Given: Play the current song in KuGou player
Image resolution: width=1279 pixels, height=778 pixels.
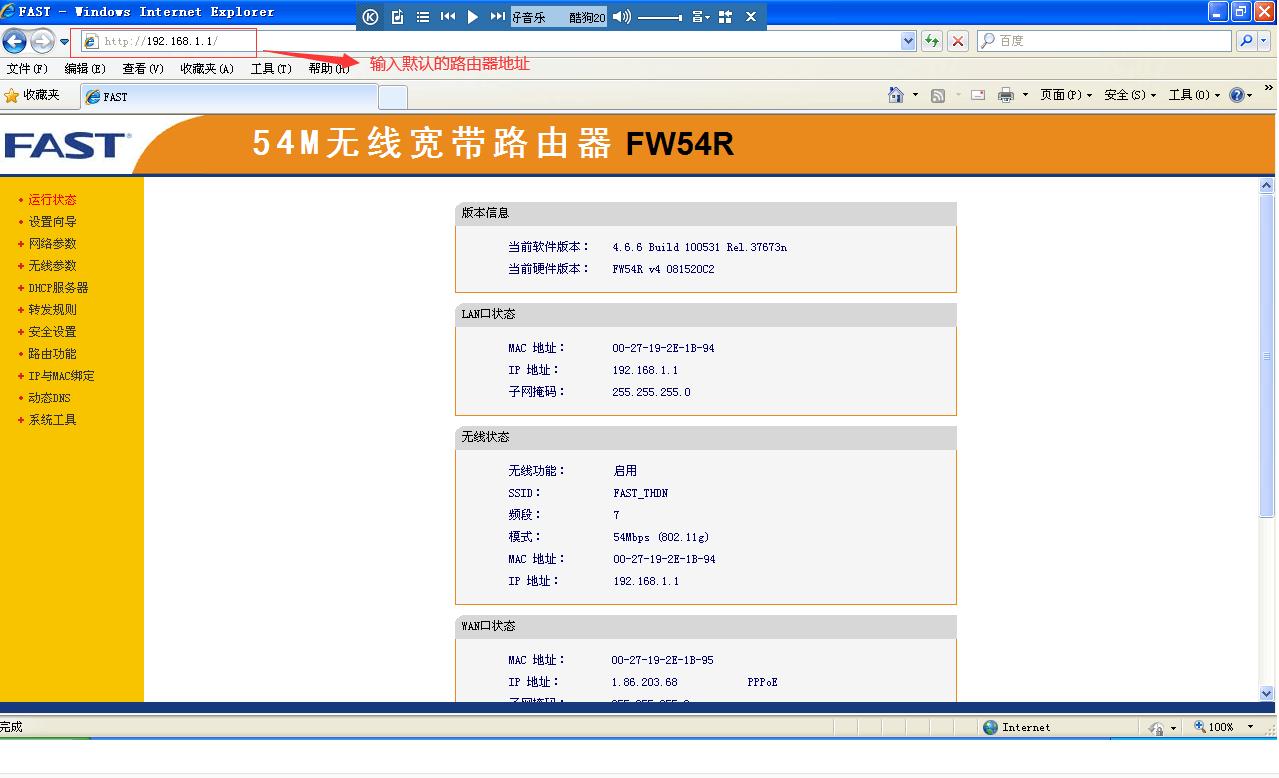Looking at the screenshot, I should click(x=471, y=16).
